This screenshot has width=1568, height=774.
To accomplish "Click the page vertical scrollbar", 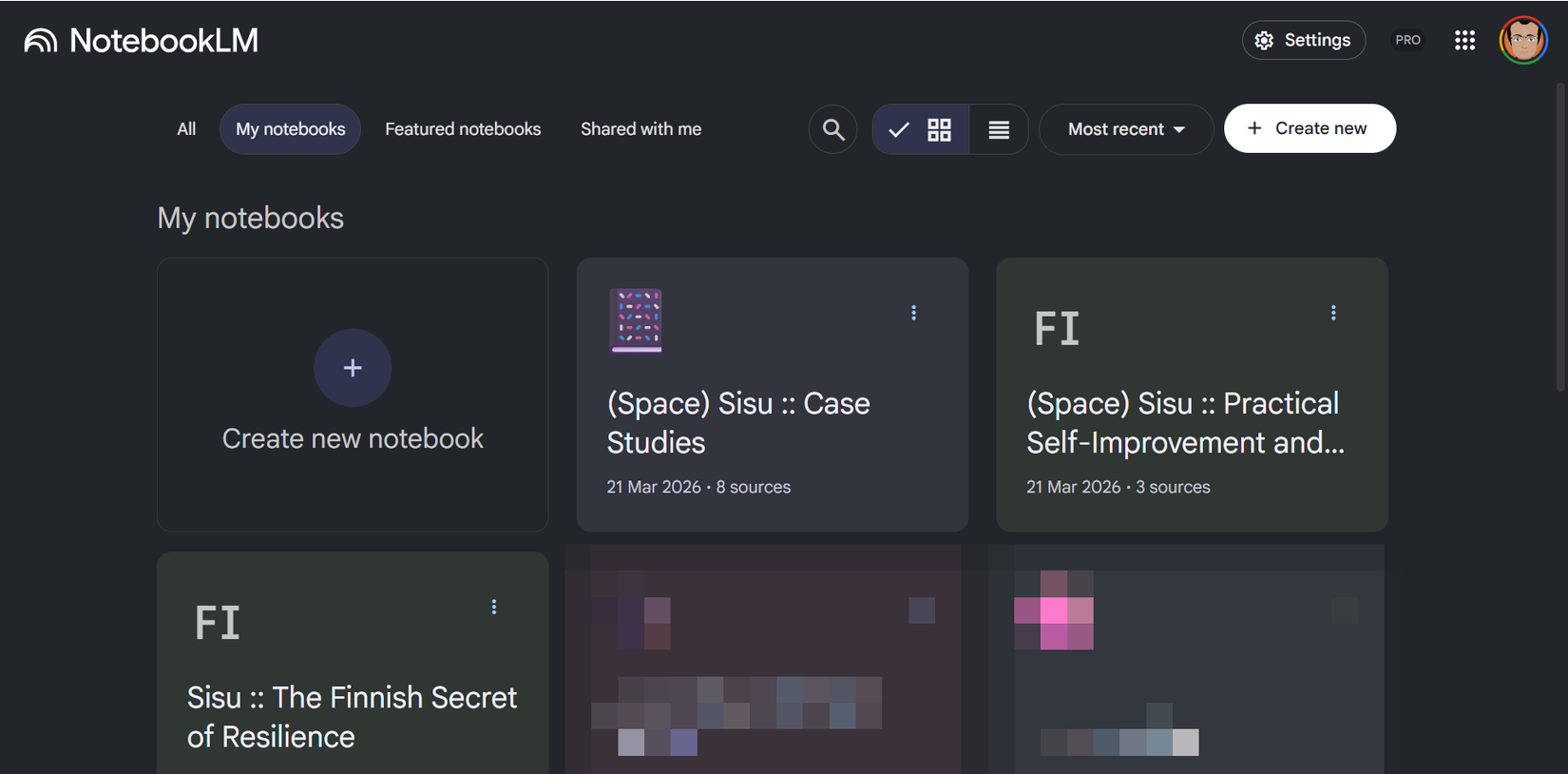I will tap(1560, 238).
